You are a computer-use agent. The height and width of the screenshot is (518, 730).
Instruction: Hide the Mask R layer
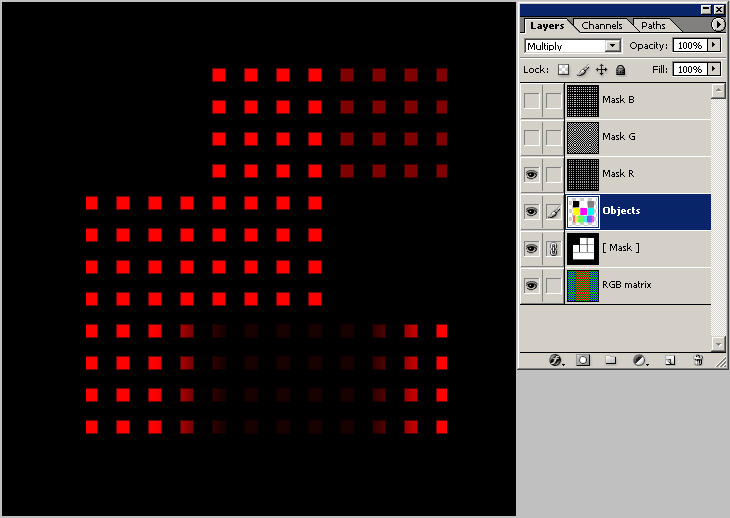pyautogui.click(x=532, y=175)
